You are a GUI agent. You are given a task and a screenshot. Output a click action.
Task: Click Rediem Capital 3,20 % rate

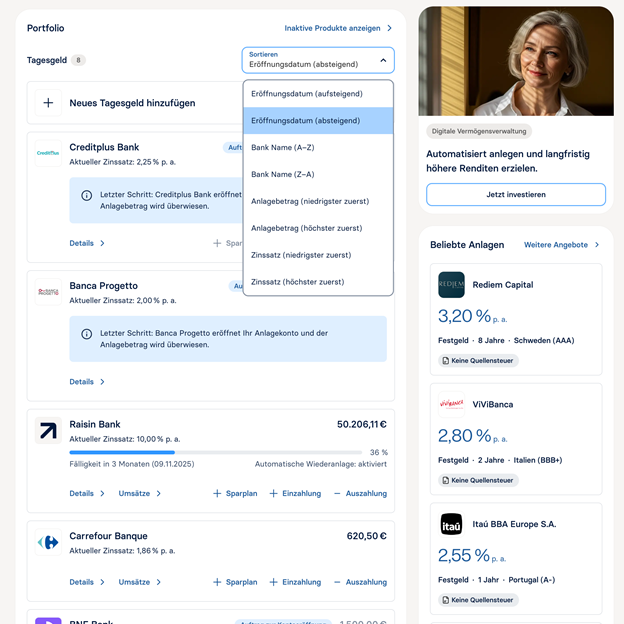pyautogui.click(x=472, y=316)
